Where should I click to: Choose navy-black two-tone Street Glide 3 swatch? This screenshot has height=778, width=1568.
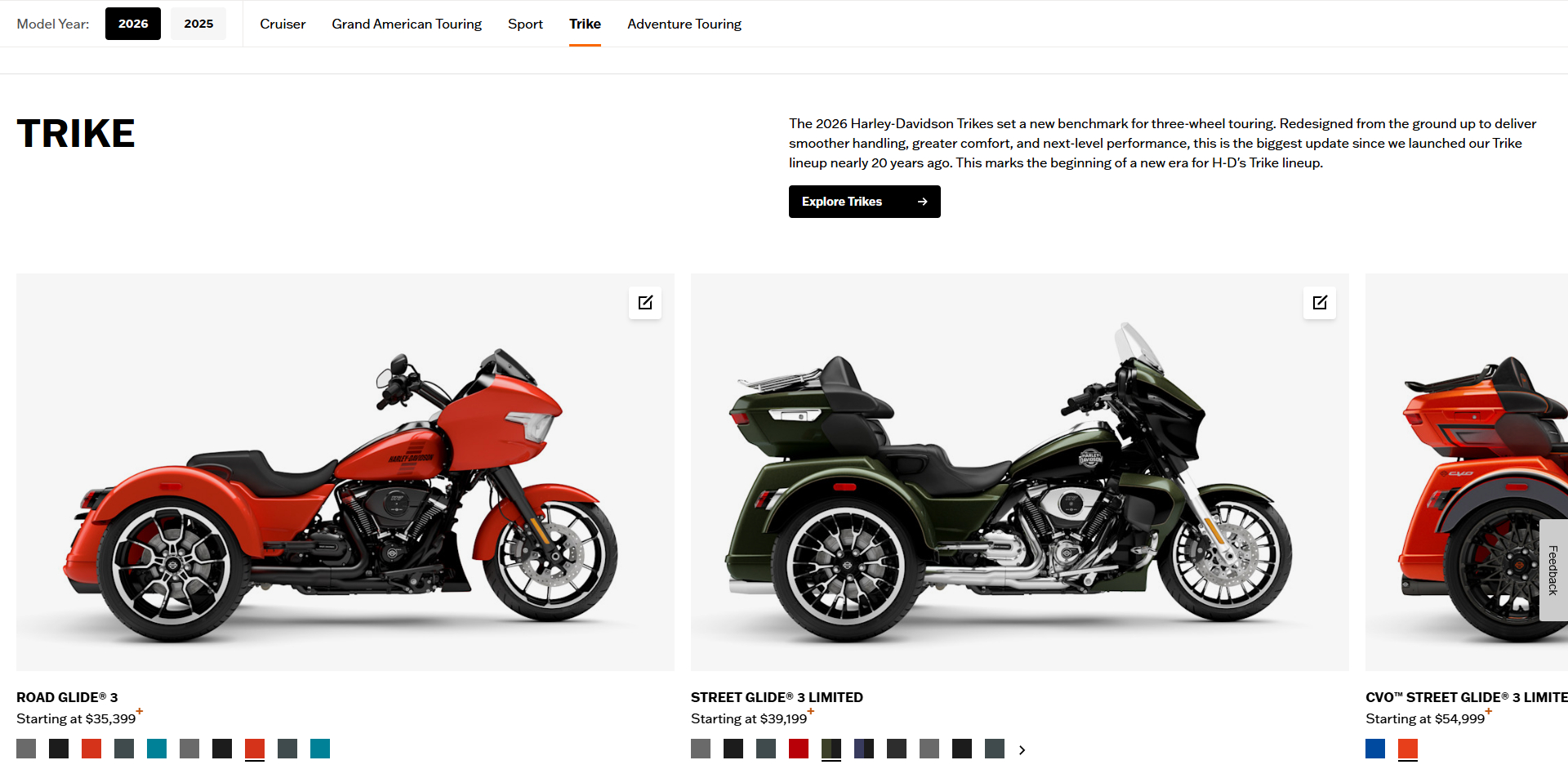(864, 749)
